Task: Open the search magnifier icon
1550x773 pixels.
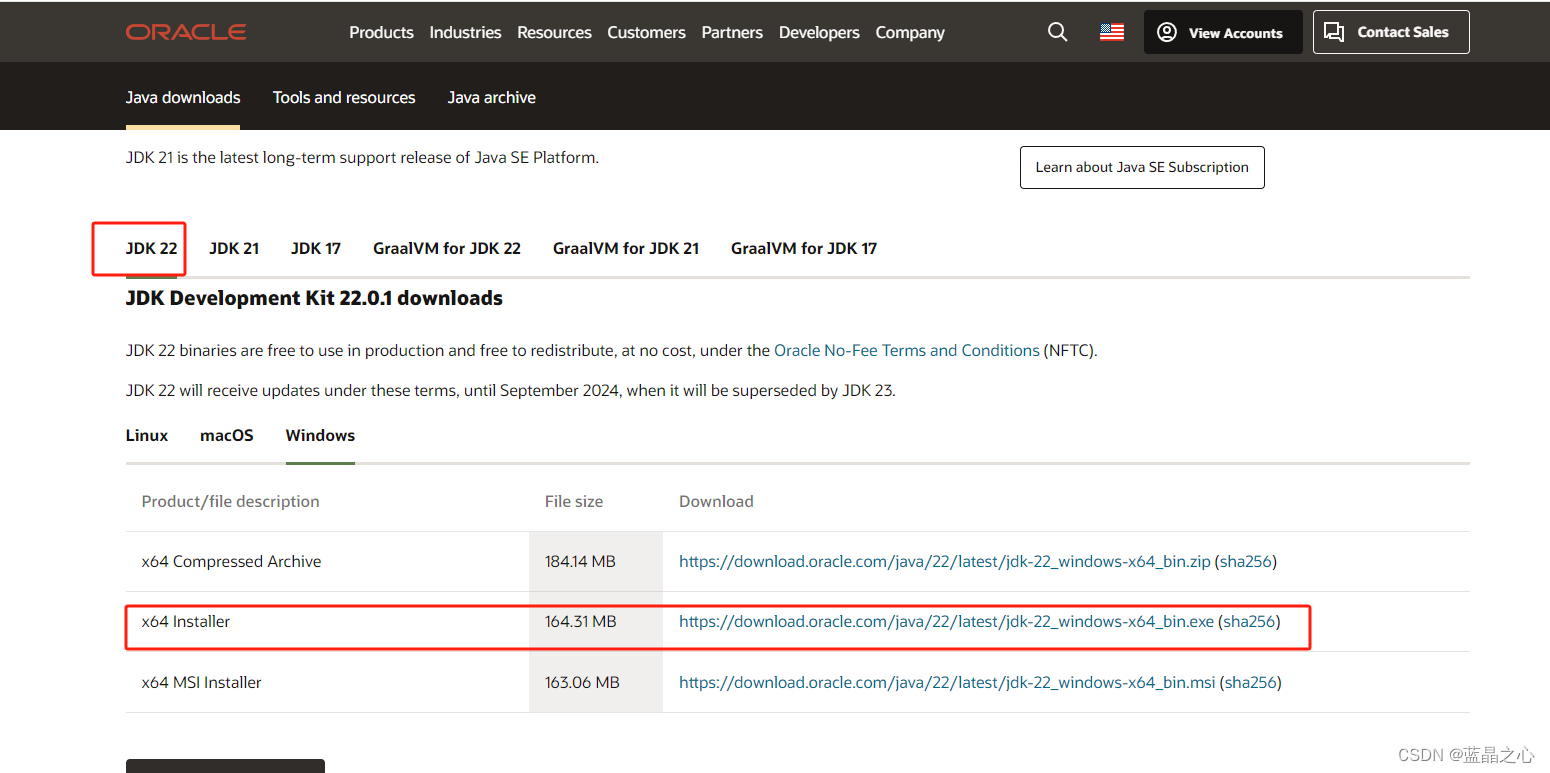Action: [x=1057, y=32]
